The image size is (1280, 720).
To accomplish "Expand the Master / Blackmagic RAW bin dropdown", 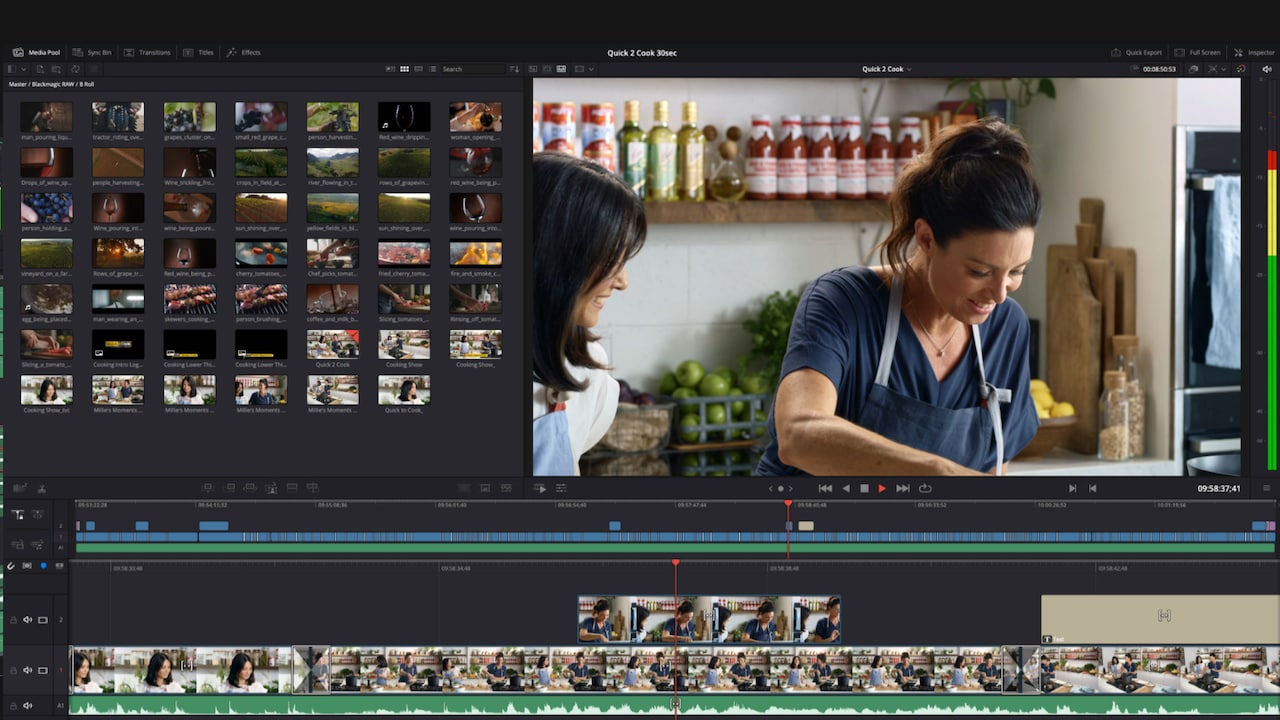I will pyautogui.click(x=22, y=69).
